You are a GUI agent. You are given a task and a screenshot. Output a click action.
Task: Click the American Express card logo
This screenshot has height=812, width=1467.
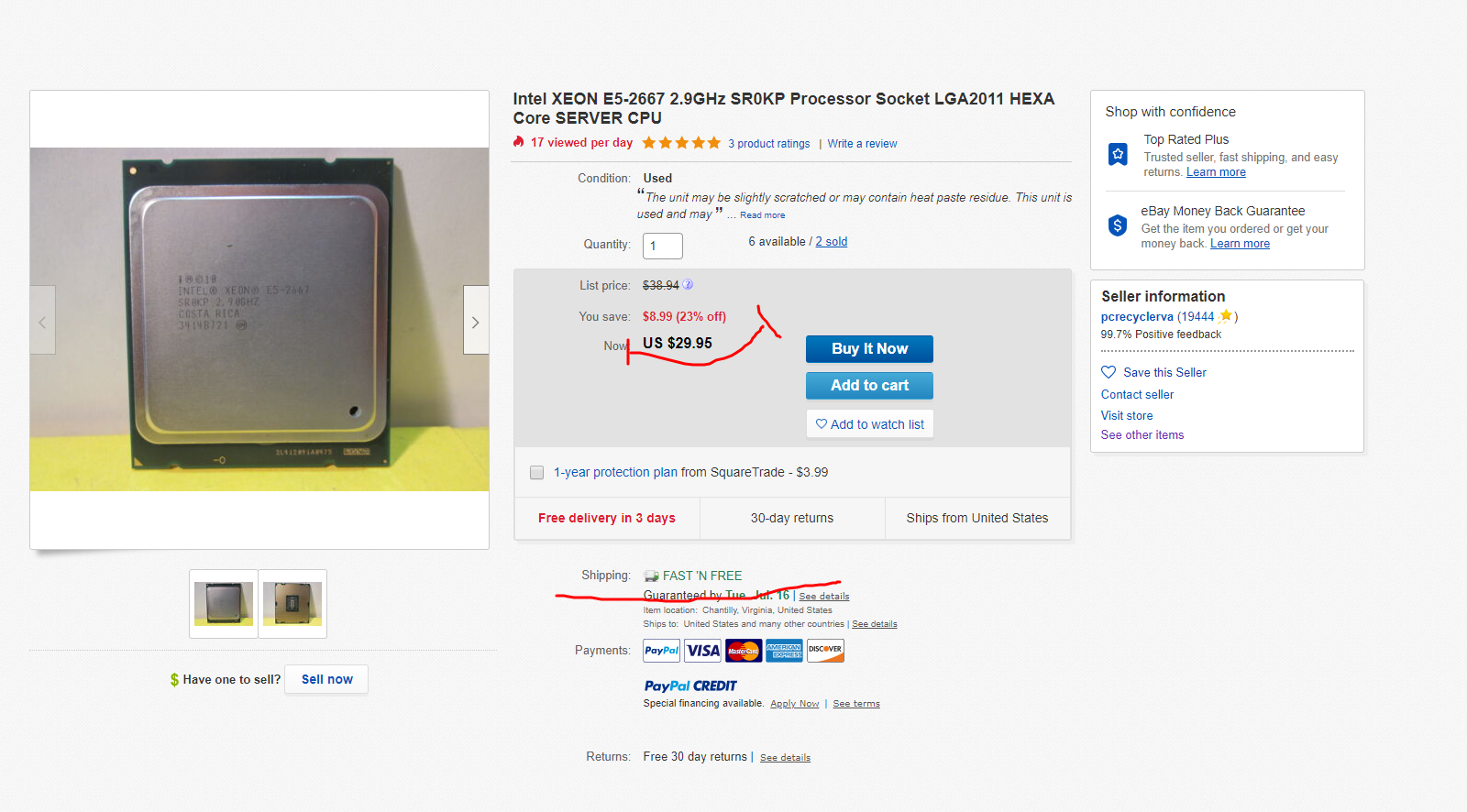point(784,651)
